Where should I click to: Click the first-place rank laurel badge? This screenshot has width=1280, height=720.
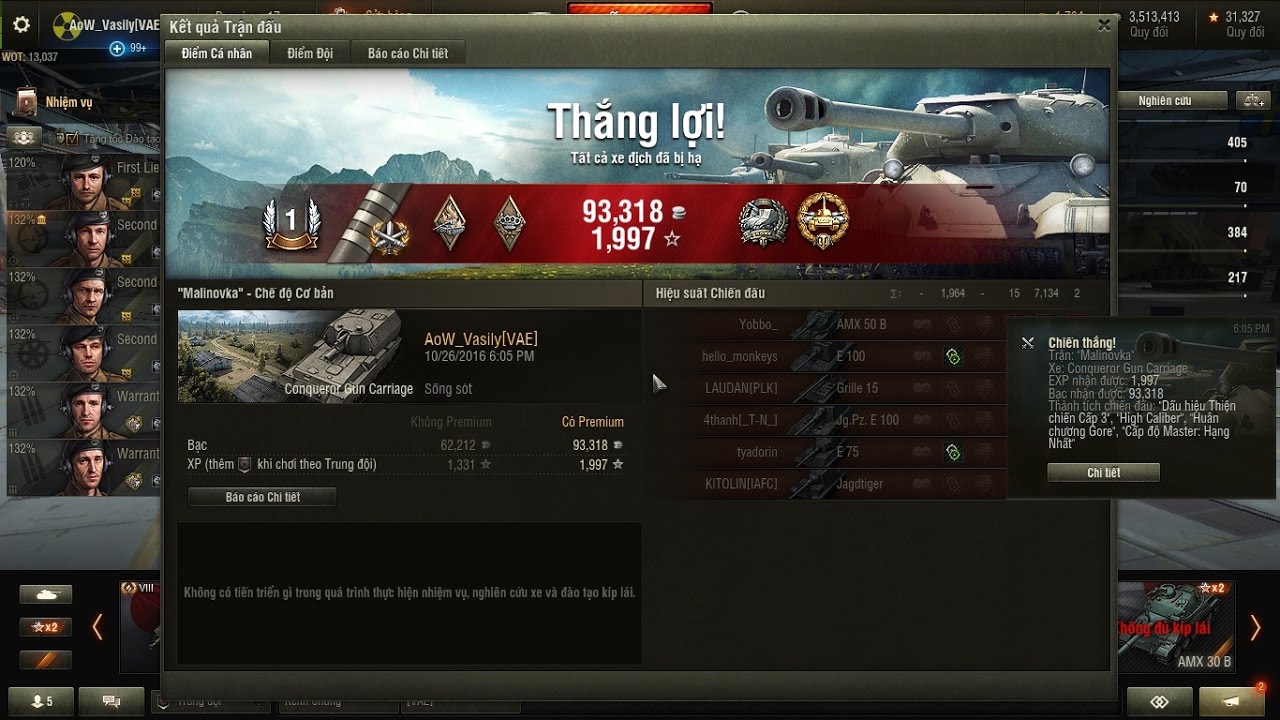click(x=292, y=223)
